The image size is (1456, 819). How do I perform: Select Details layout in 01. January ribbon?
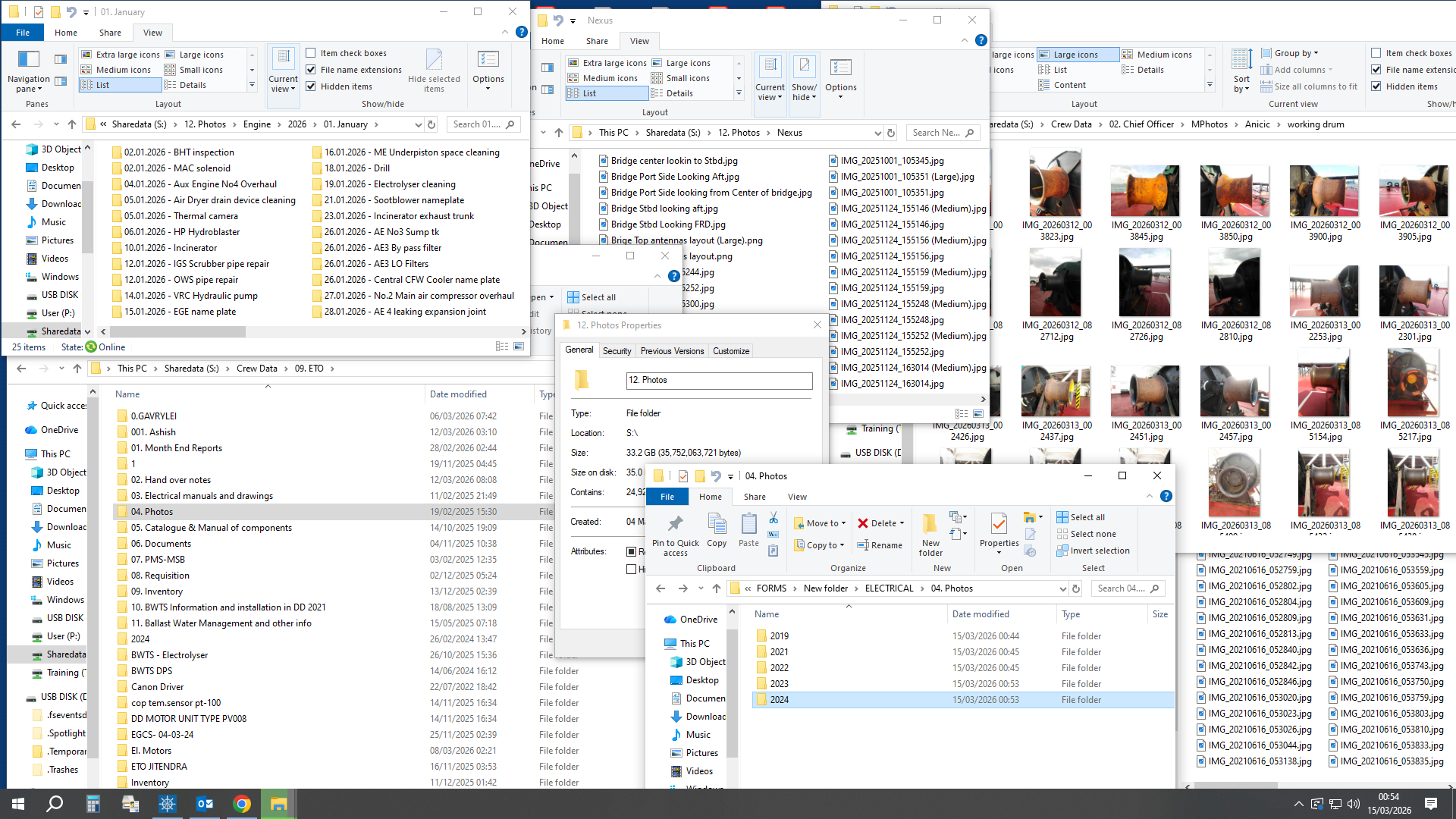coord(186,85)
